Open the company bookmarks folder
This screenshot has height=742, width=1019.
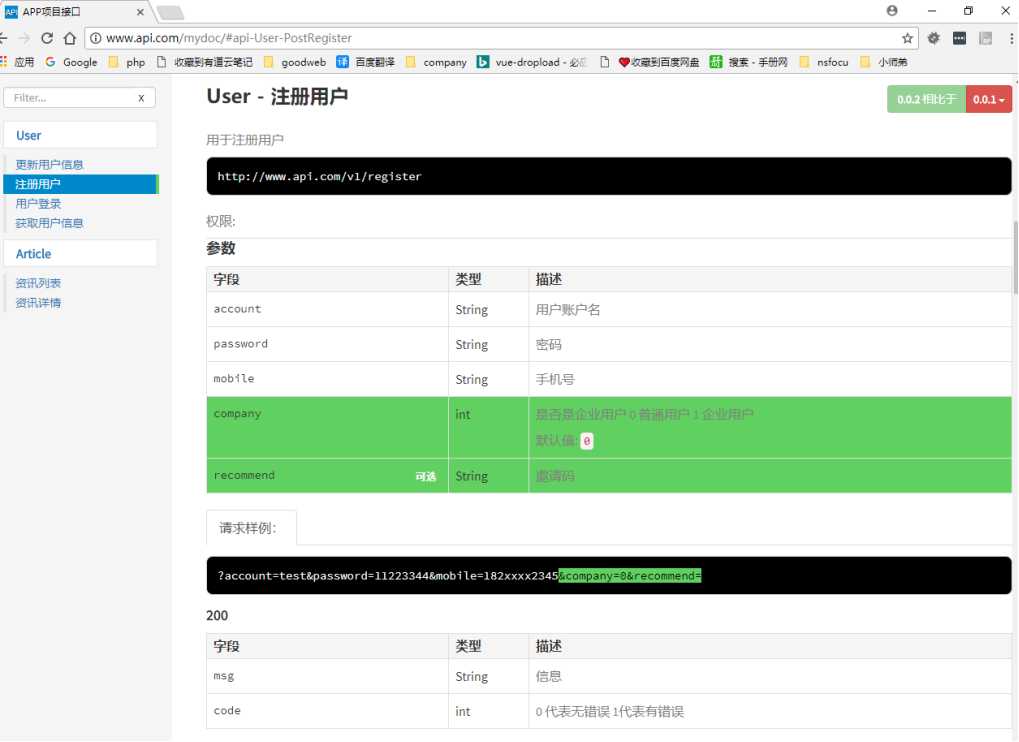coord(436,62)
